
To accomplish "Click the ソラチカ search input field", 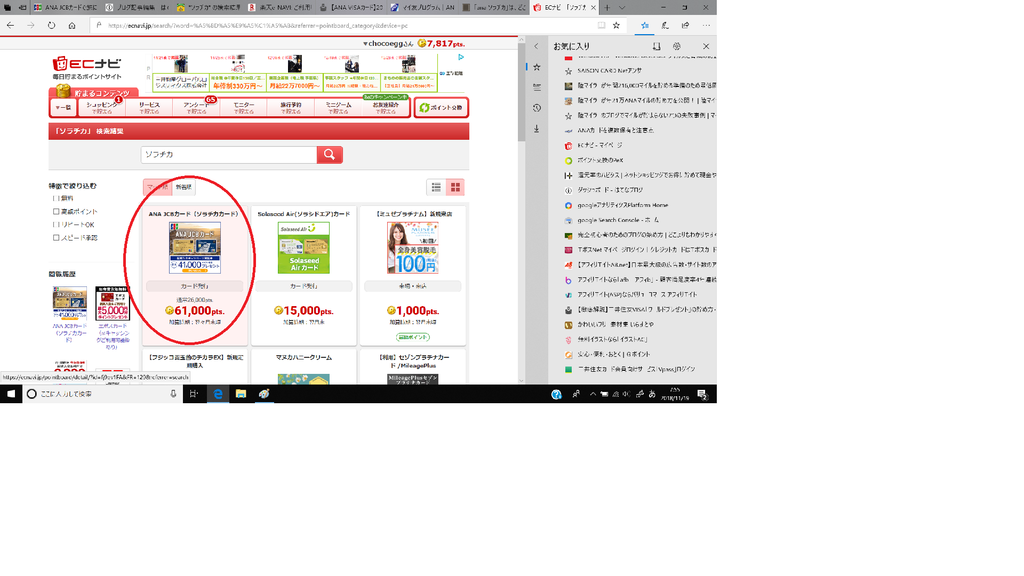I will (229, 155).
